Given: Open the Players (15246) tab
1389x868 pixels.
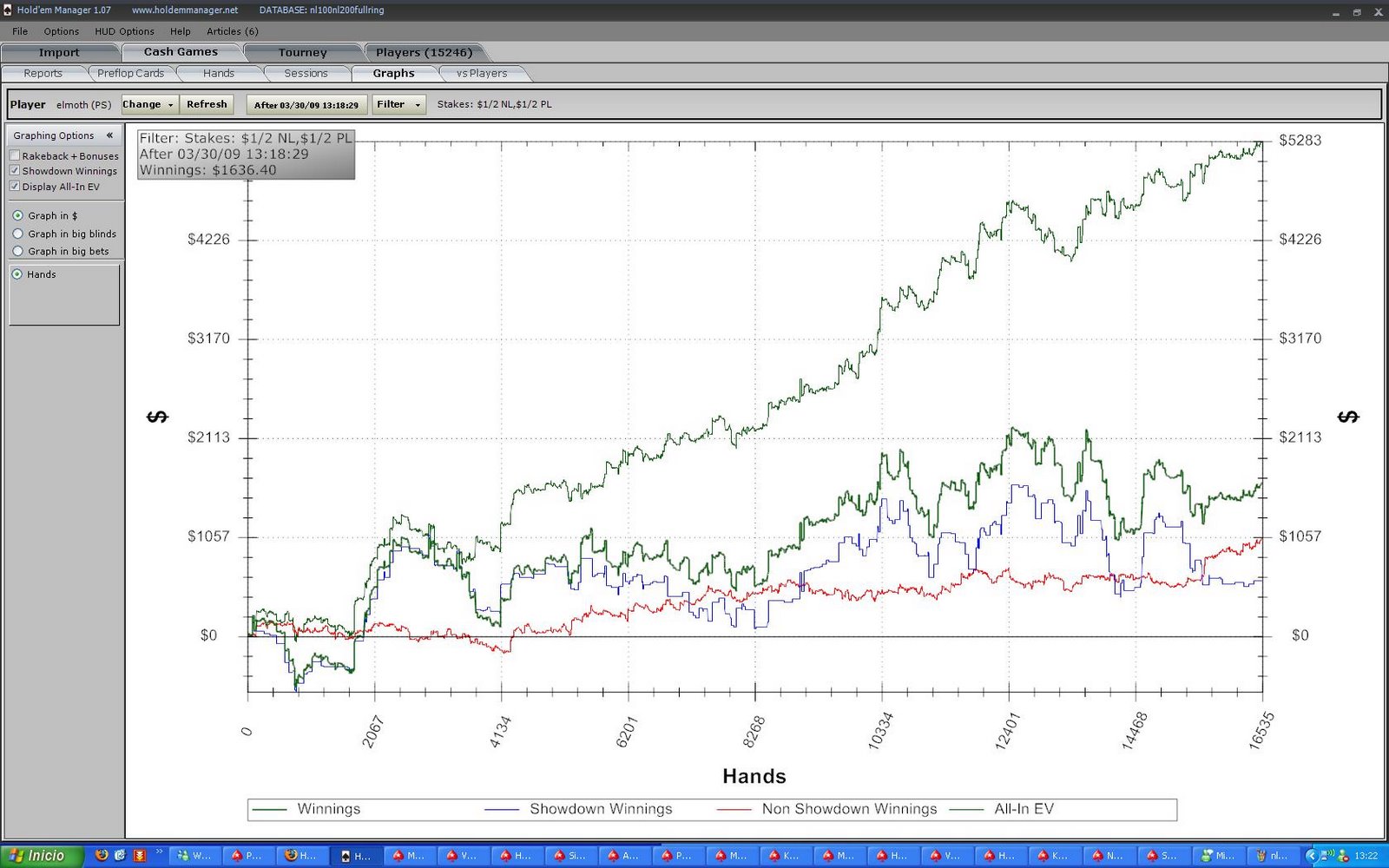Looking at the screenshot, I should 424,52.
